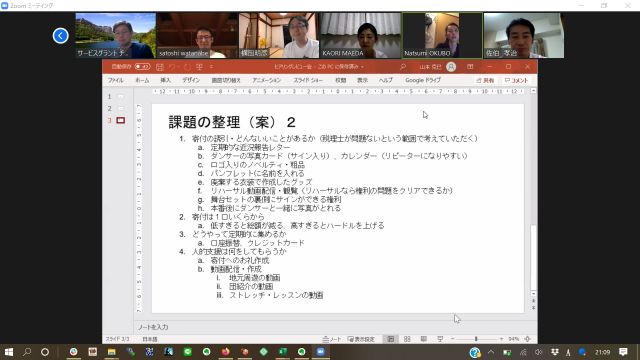Open the Animations ribbon tab
This screenshot has width=640, height=360.
[x=267, y=80]
